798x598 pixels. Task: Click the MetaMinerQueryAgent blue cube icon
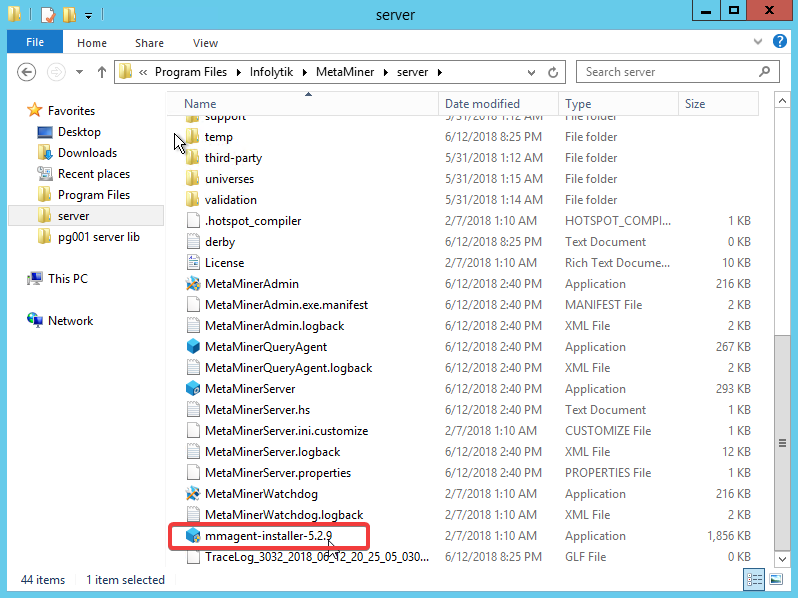(x=193, y=347)
